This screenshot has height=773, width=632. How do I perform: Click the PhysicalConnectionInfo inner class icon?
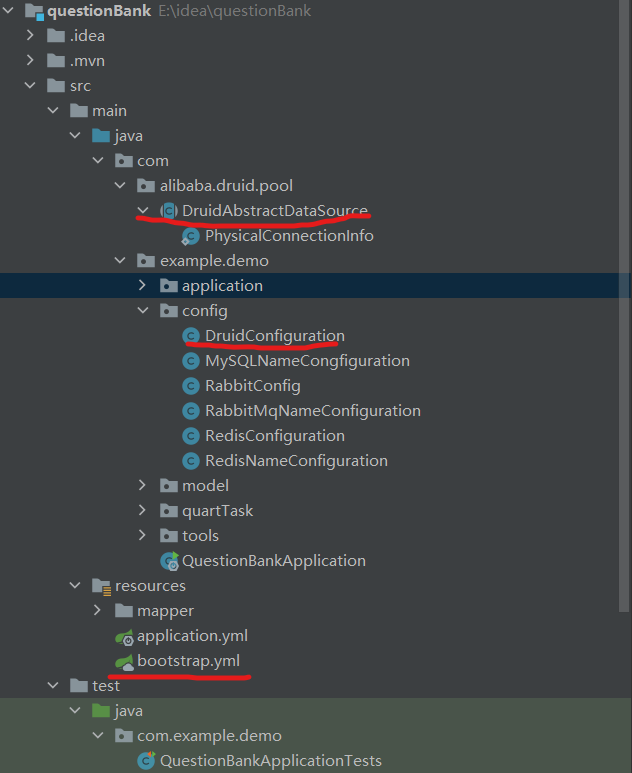point(190,236)
